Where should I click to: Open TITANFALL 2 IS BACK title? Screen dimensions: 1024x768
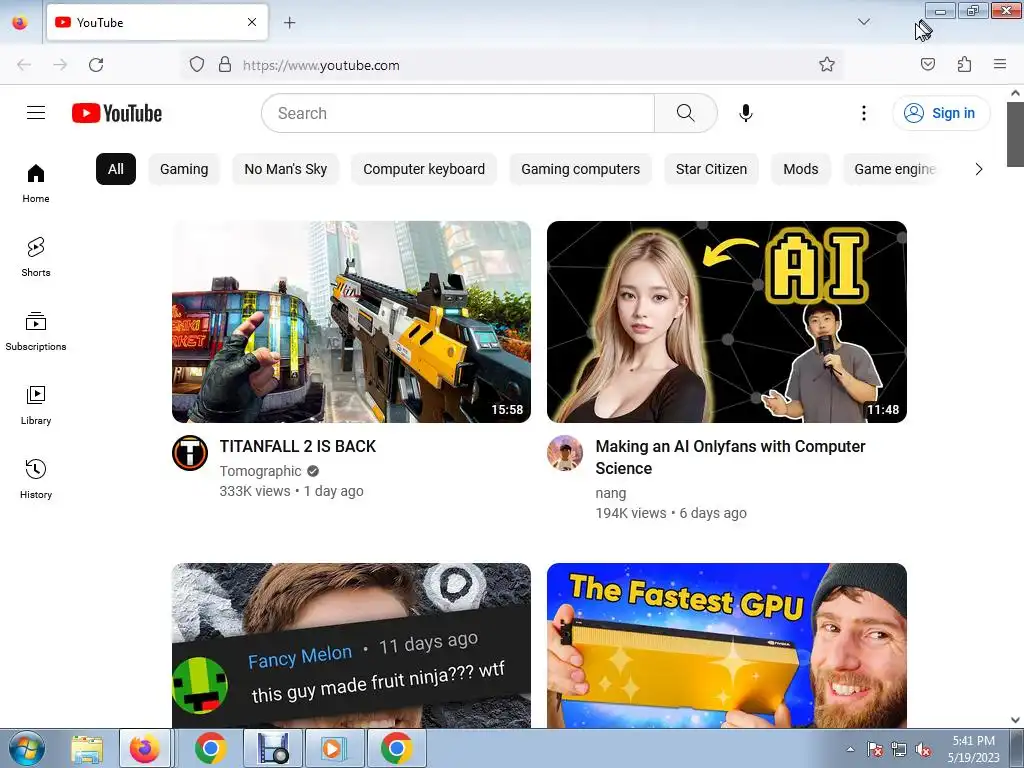click(x=298, y=446)
